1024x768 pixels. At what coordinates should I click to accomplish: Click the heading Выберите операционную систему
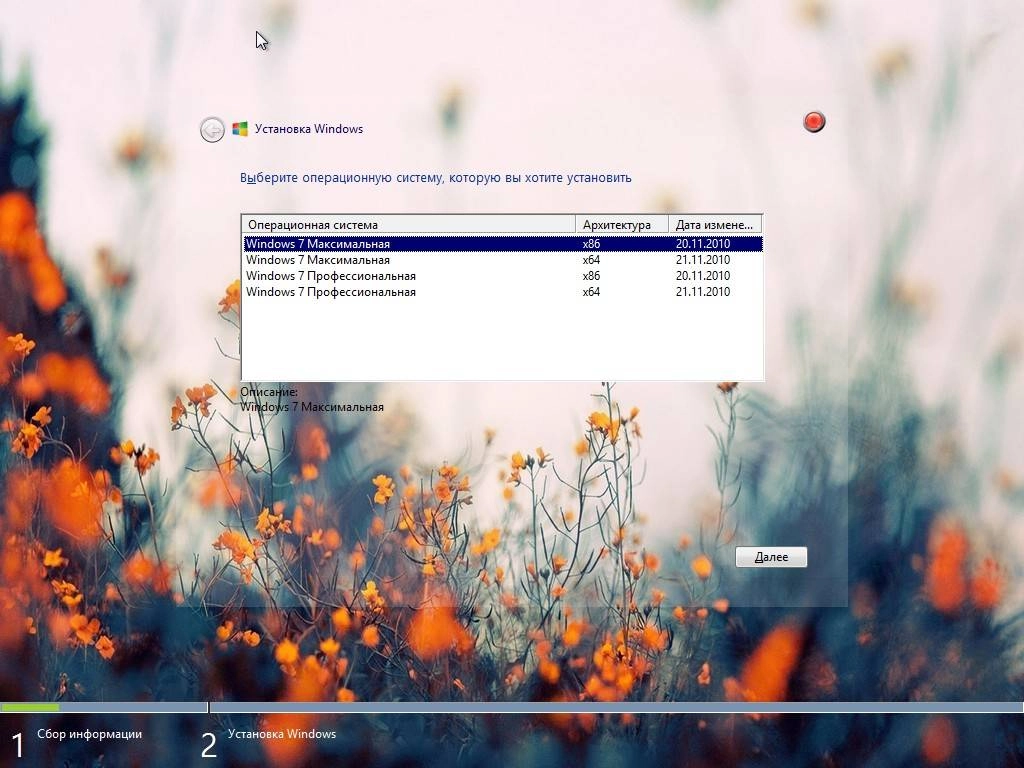(x=436, y=178)
